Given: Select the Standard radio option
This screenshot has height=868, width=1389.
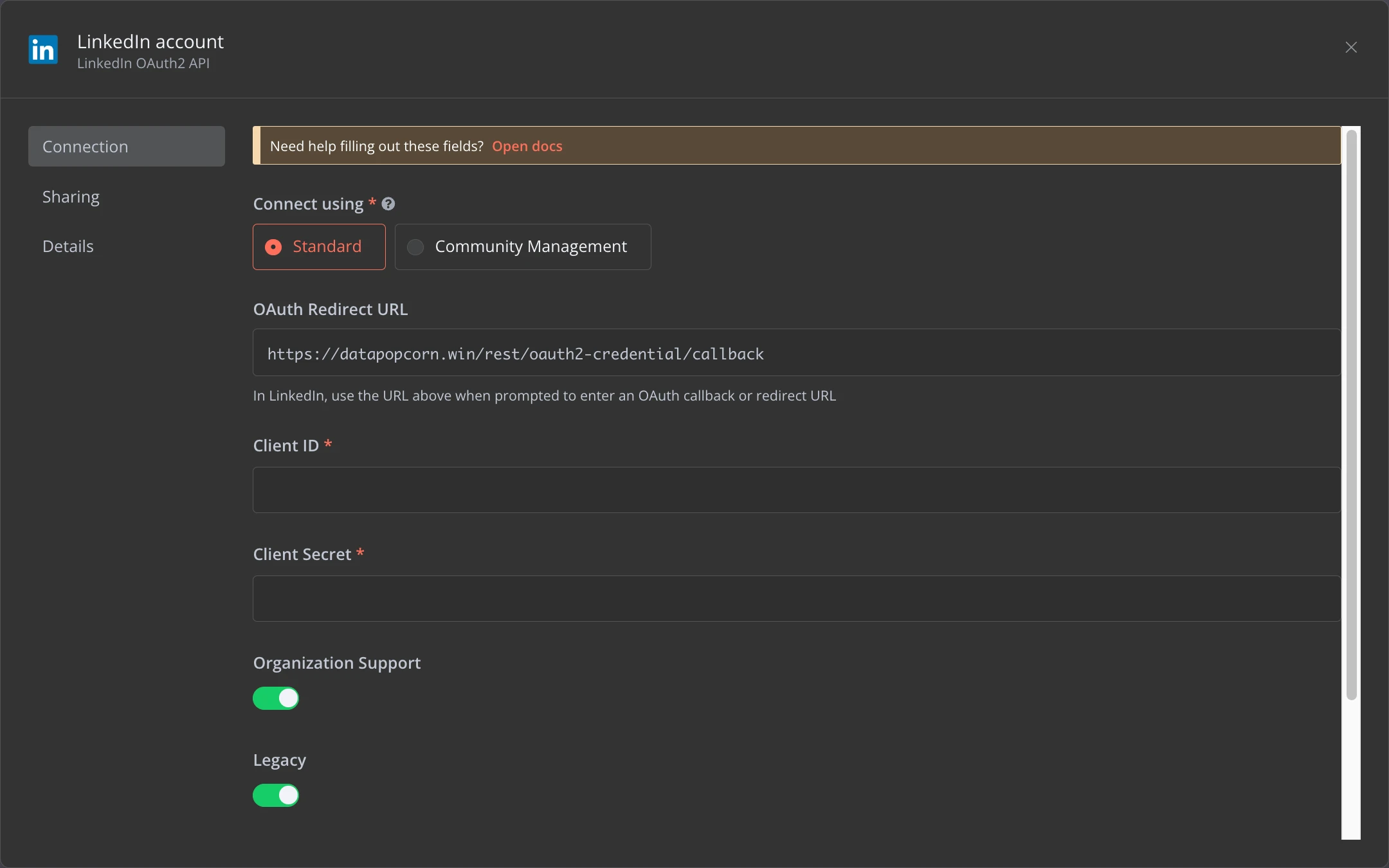Looking at the screenshot, I should coord(319,247).
